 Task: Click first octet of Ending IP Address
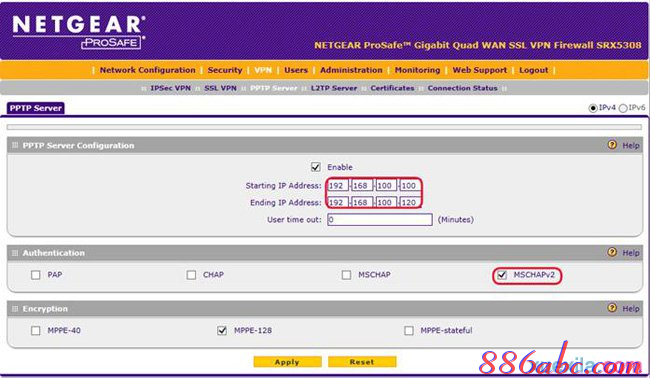[x=337, y=202]
